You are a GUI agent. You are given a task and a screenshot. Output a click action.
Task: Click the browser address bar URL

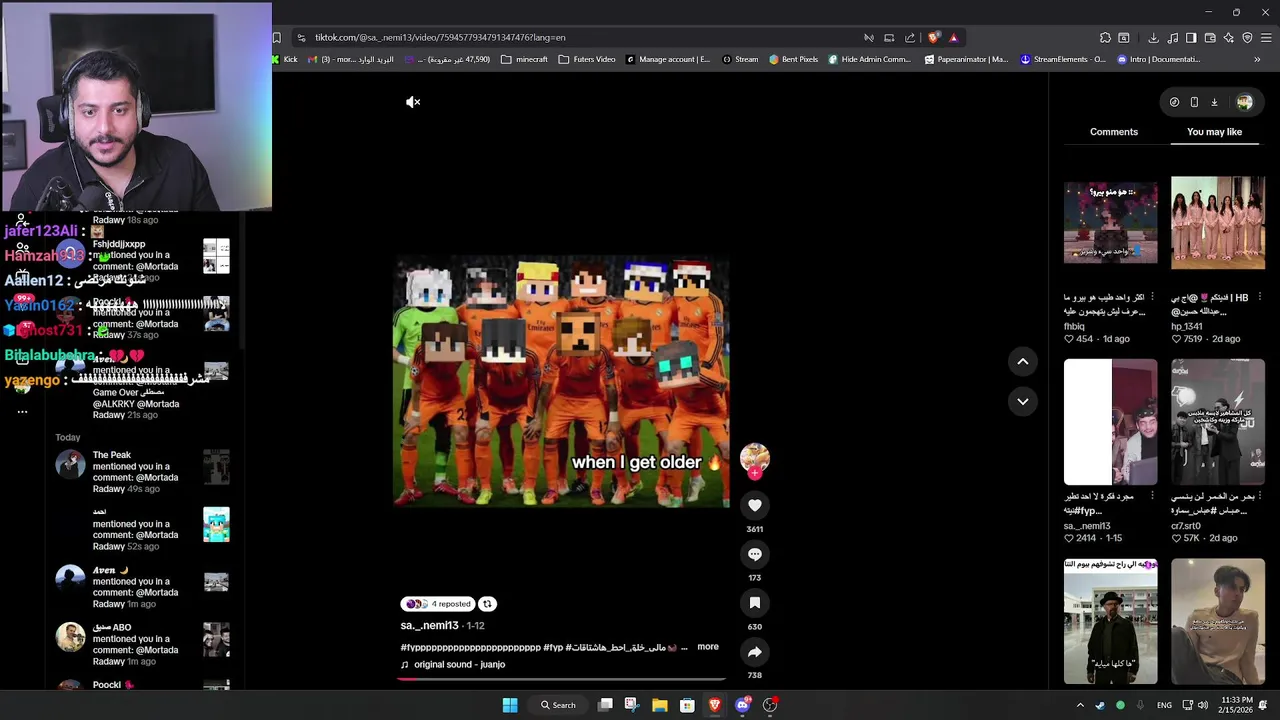tap(440, 37)
